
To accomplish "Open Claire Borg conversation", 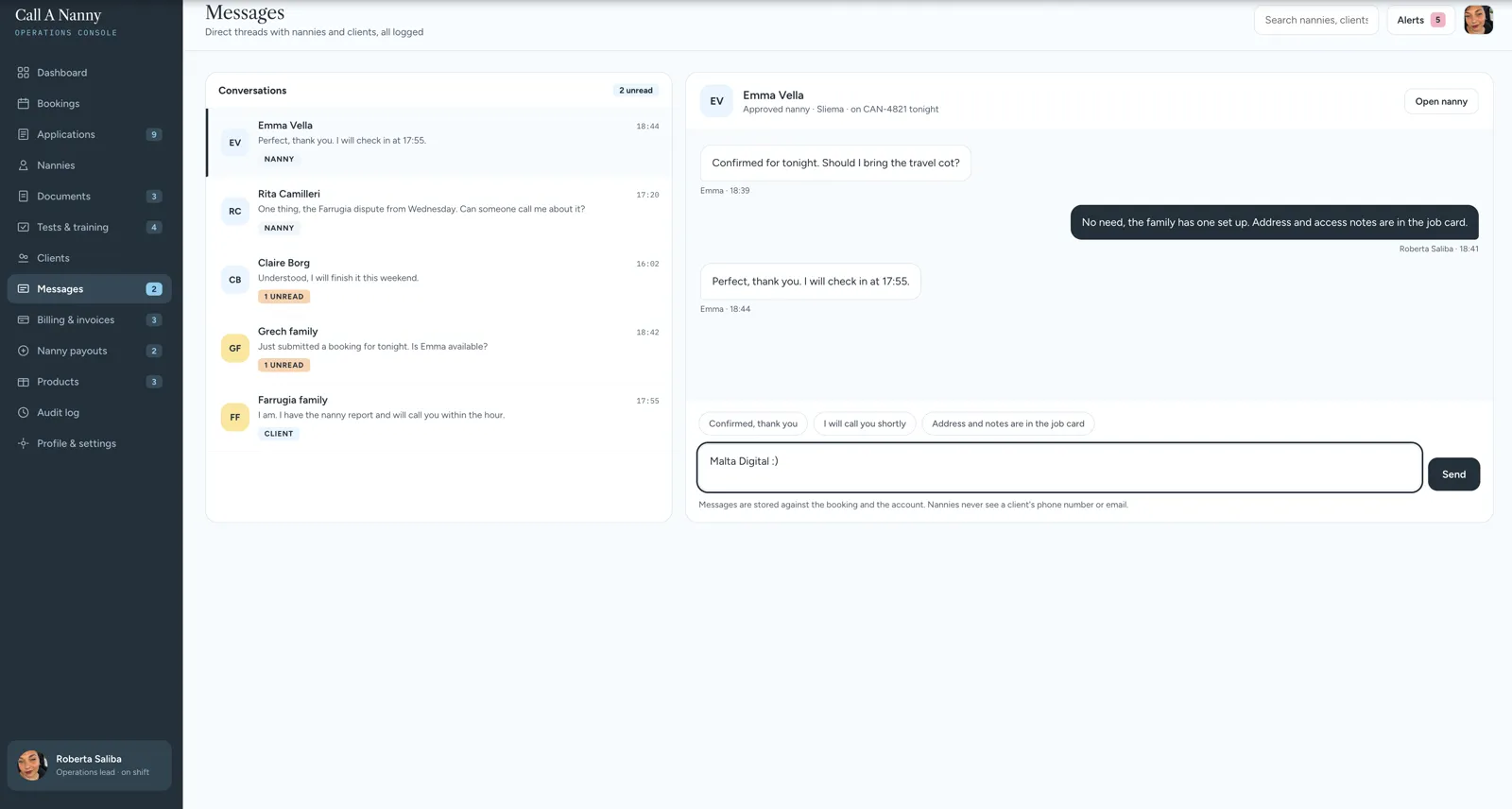I will 439,280.
